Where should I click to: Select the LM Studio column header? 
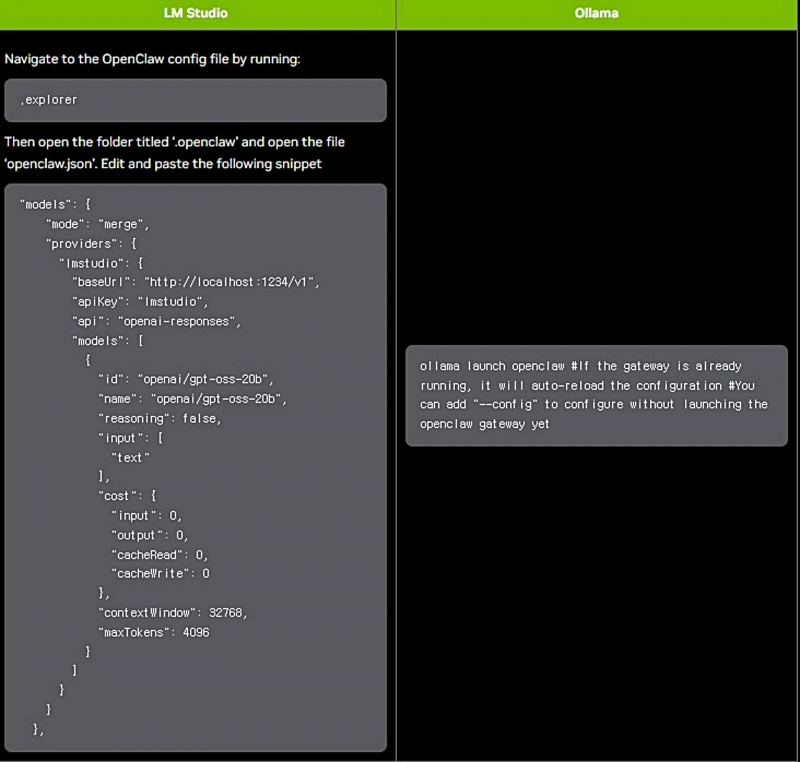pyautogui.click(x=195, y=13)
